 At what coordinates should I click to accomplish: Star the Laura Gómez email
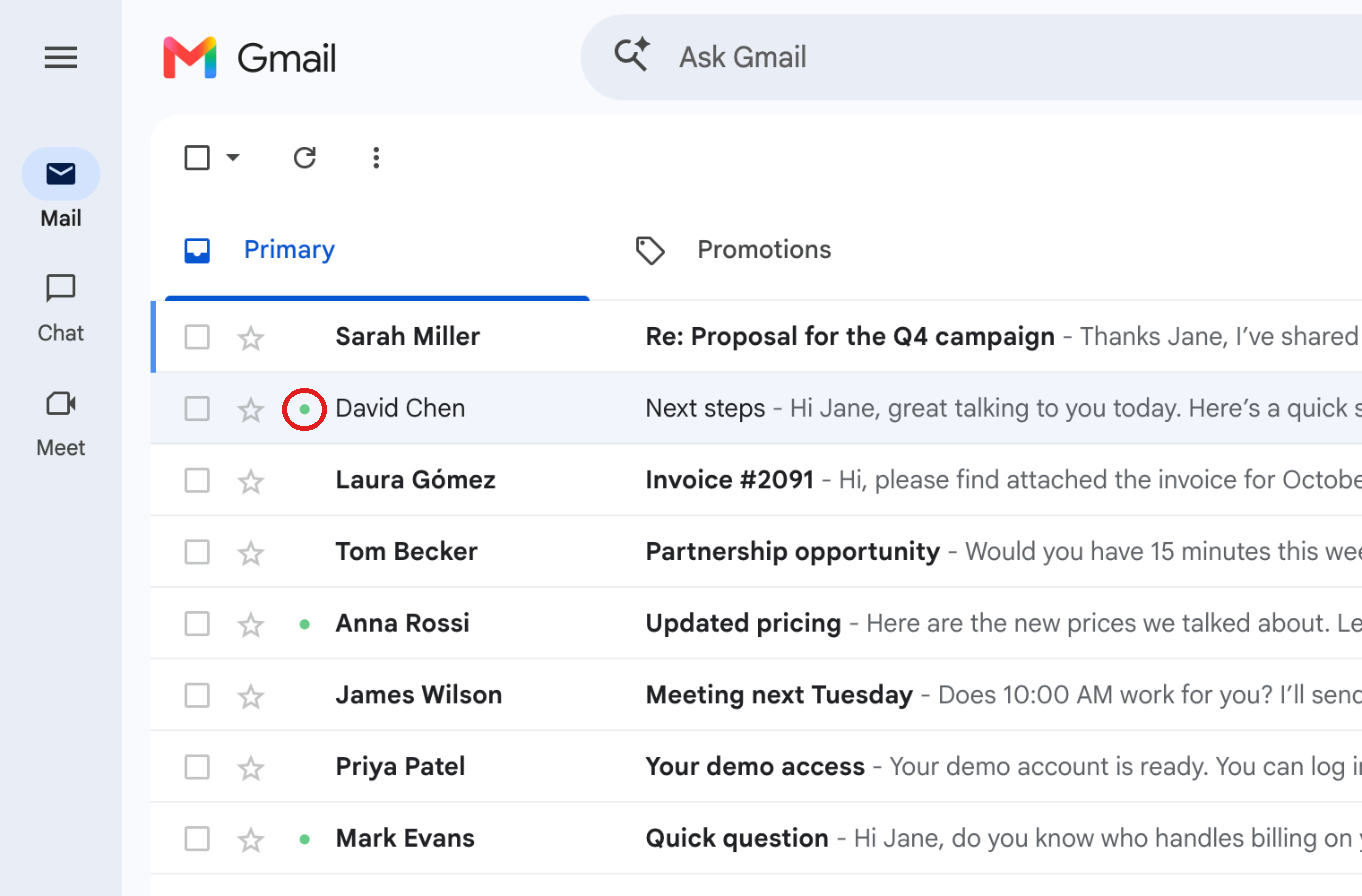[x=250, y=481]
